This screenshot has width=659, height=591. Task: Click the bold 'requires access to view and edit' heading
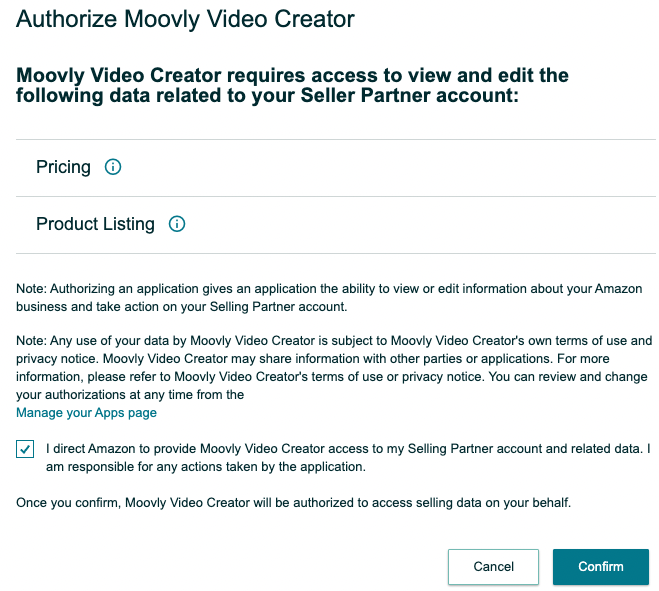(292, 85)
